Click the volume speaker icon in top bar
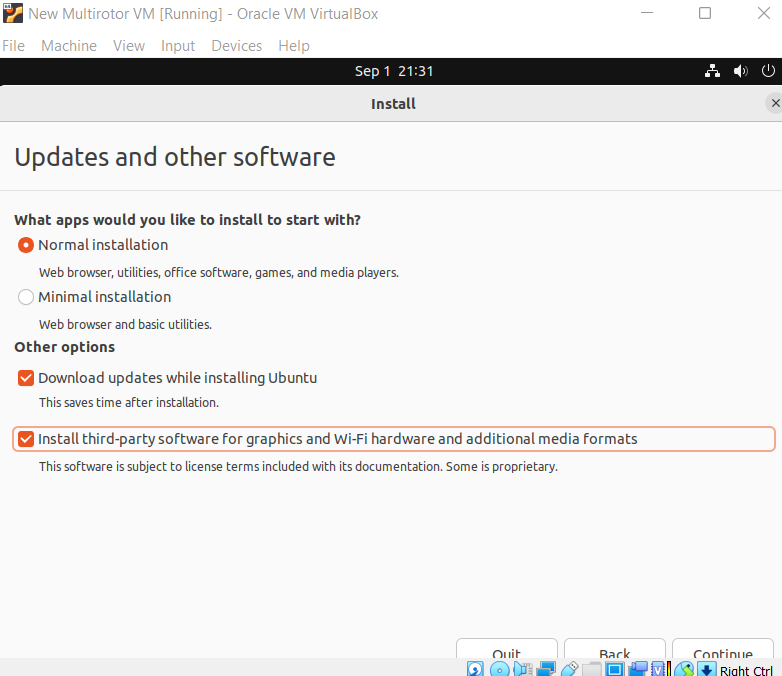This screenshot has height=676, width=782. tap(741, 71)
